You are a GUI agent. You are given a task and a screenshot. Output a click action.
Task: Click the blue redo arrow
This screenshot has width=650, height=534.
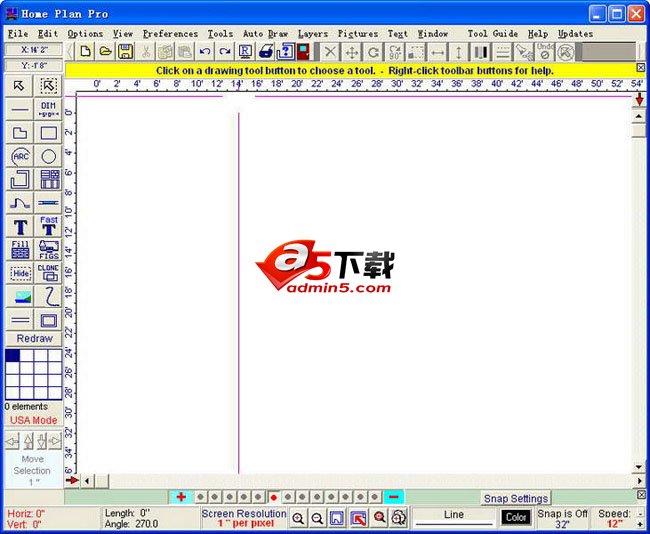(x=225, y=52)
